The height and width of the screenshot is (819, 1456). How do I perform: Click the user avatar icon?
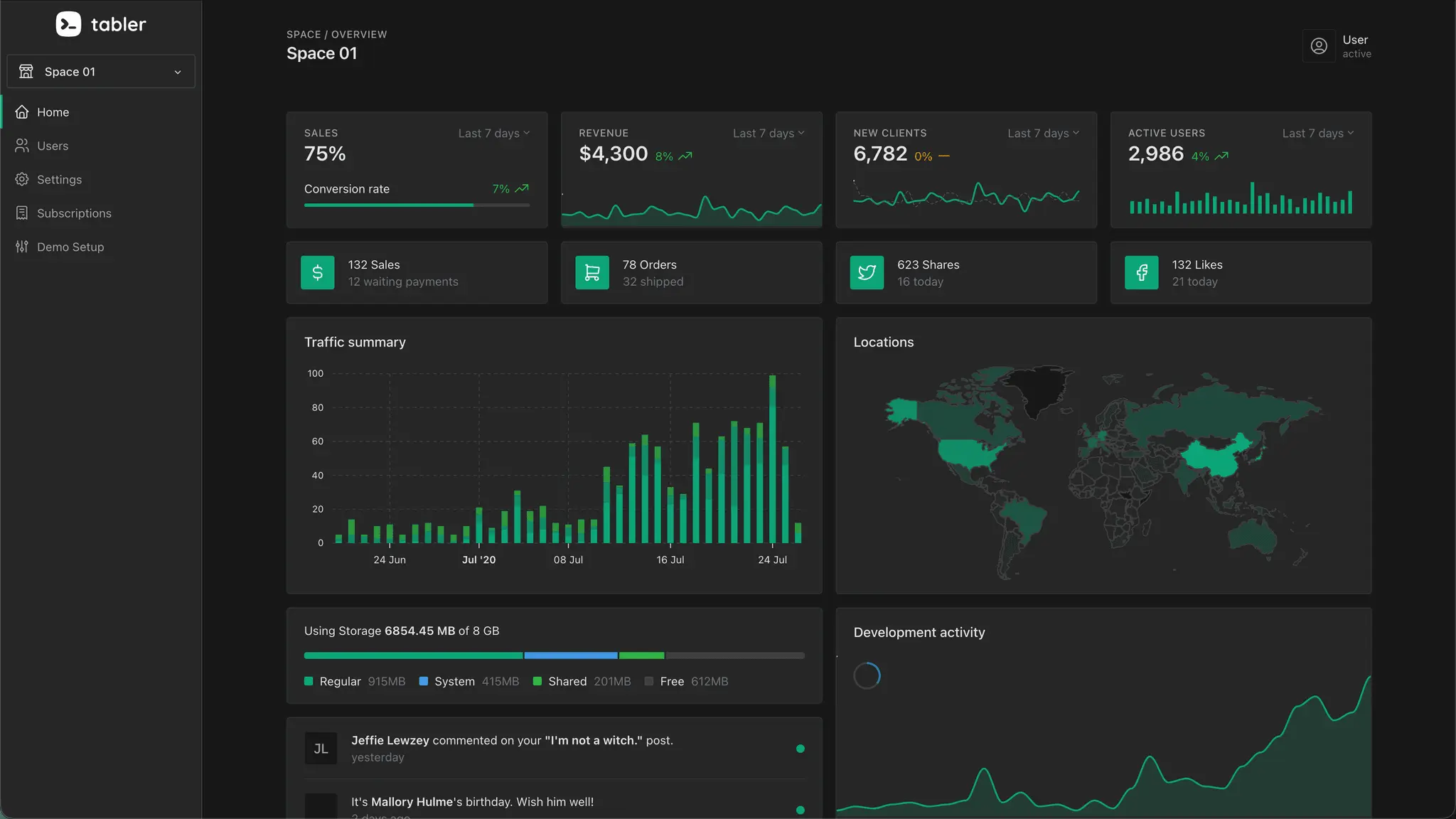pyautogui.click(x=1319, y=46)
